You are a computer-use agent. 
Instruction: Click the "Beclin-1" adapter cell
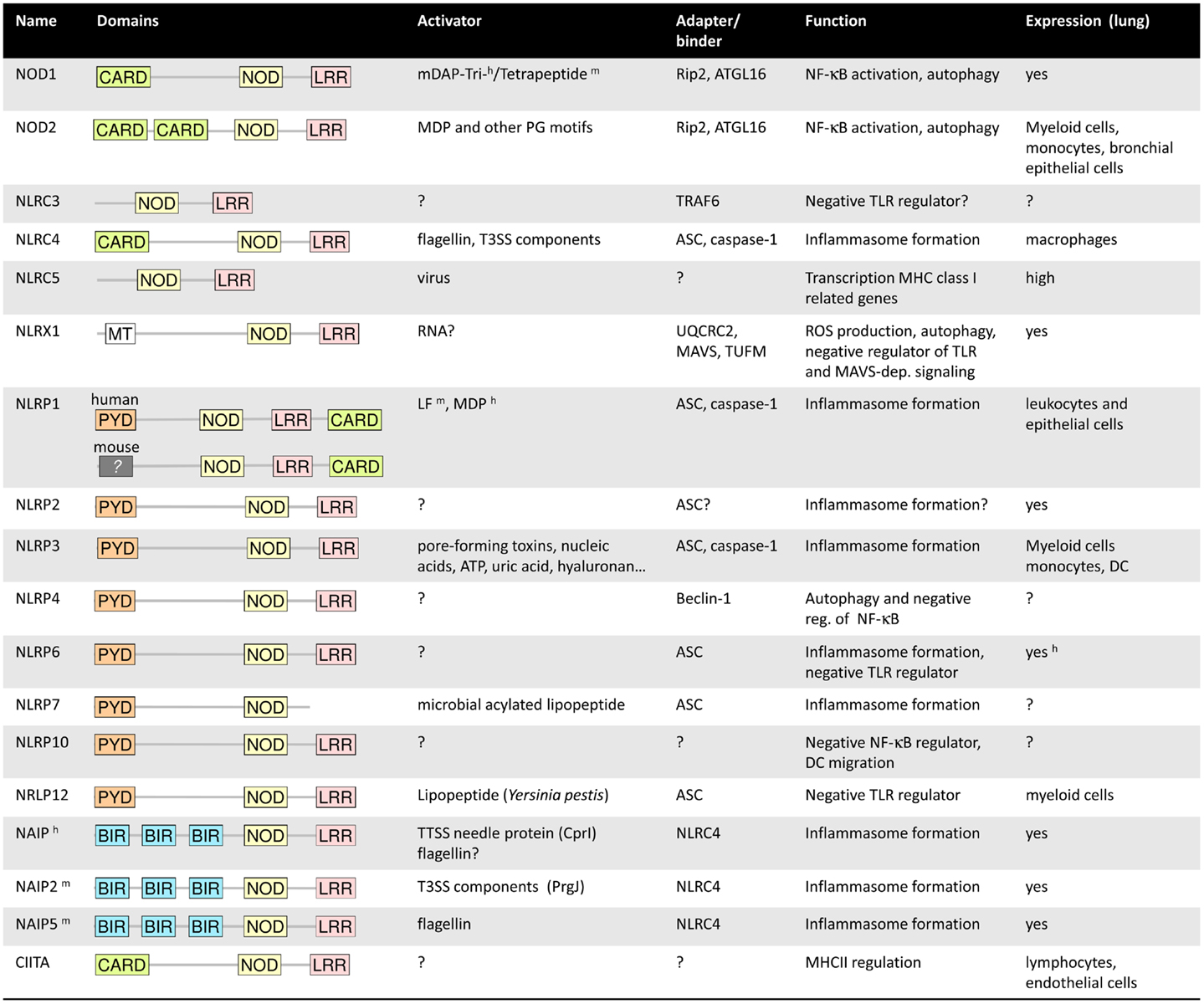703,598
